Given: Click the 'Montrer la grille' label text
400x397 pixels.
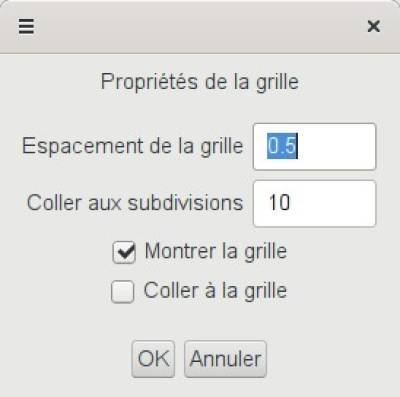Looking at the screenshot, I should click(216, 251).
